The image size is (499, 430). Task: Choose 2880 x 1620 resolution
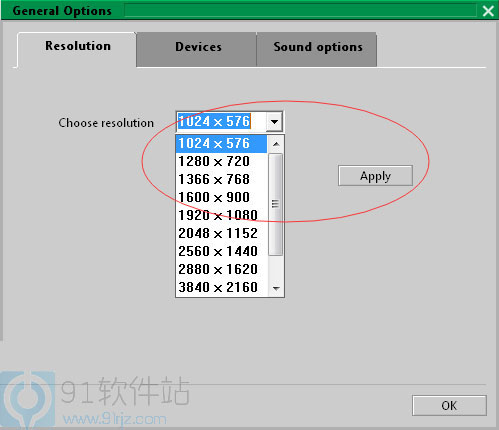pos(221,270)
